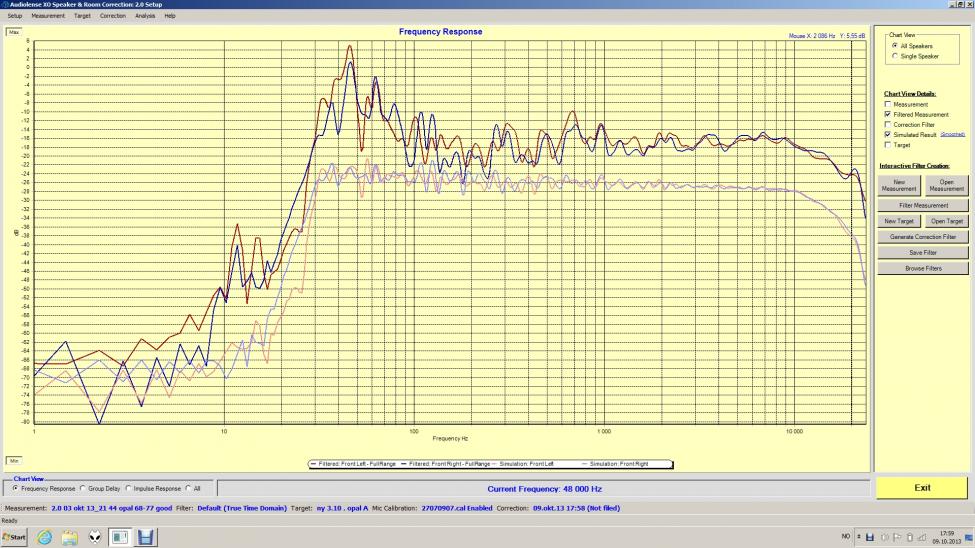Screen dimensions: 975x548
Task: Click the Smoothed link beside Simulated Result
Action: coord(952,134)
